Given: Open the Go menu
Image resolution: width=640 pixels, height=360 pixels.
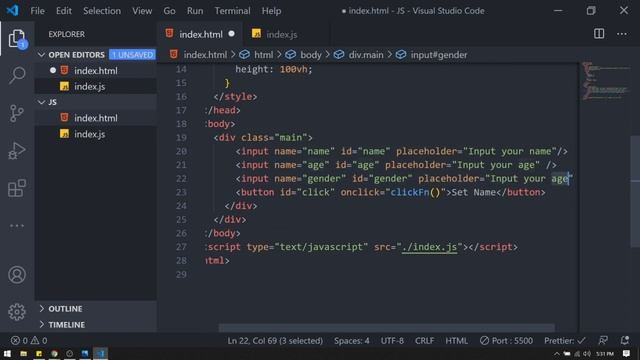Looking at the screenshot, I should click(x=169, y=11).
